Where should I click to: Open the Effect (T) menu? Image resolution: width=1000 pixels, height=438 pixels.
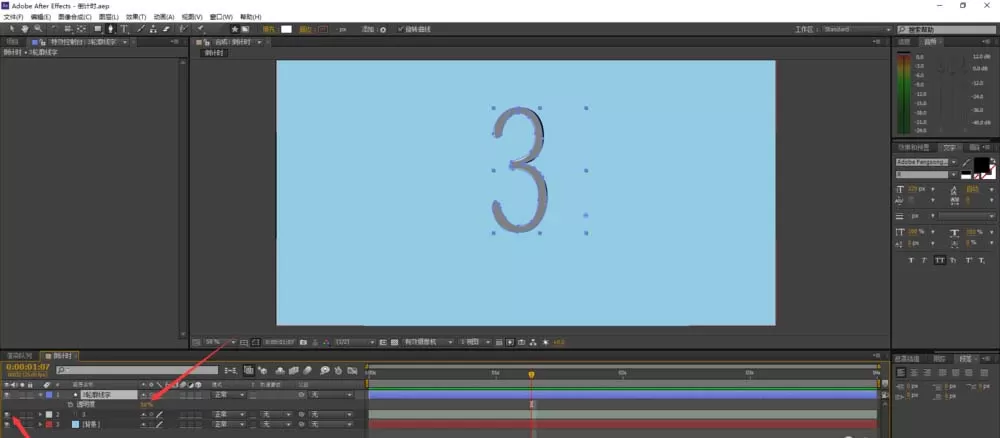tap(135, 17)
